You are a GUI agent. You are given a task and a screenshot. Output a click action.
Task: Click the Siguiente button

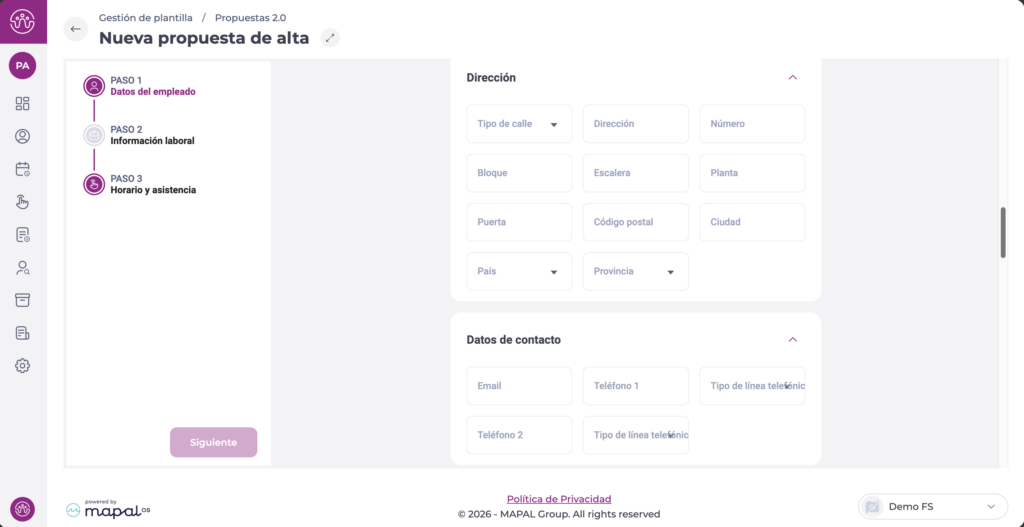(213, 442)
